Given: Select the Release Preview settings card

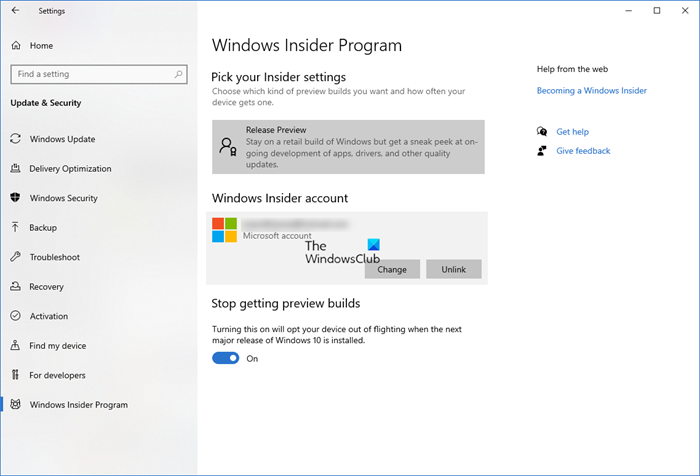Looking at the screenshot, I should (348, 147).
